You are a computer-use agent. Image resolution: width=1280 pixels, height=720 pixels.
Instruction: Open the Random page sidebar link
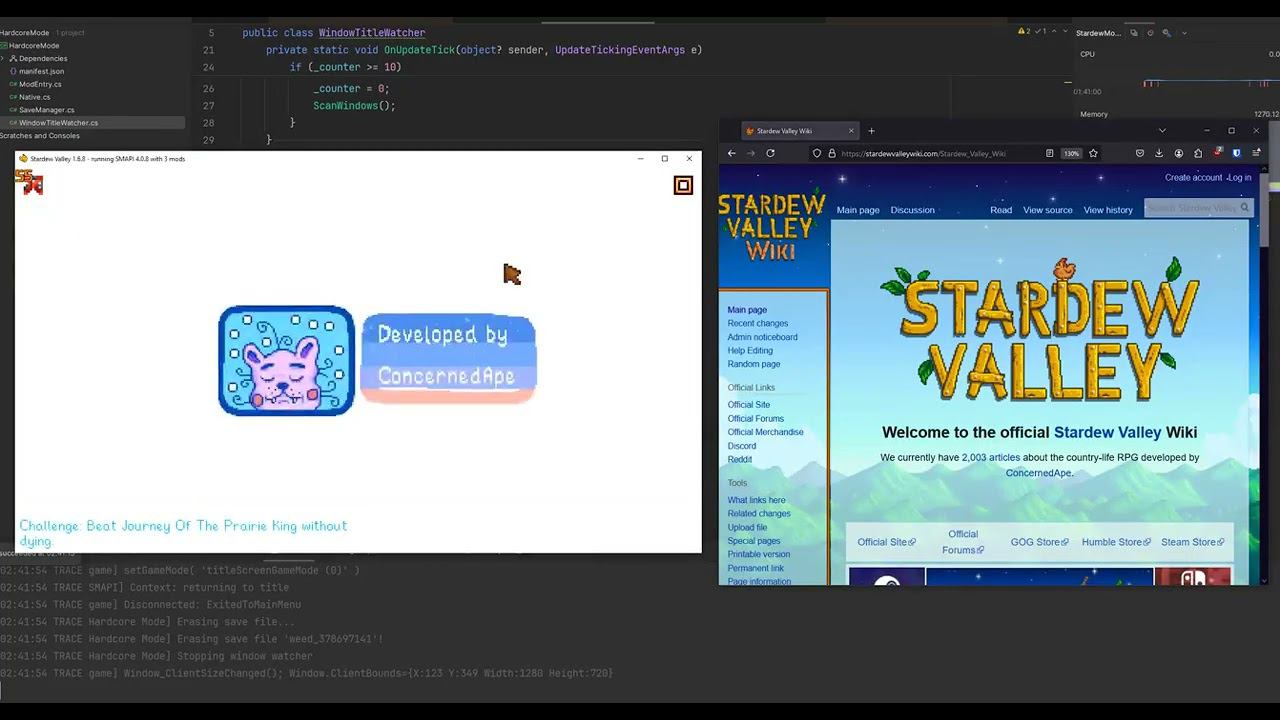tap(754, 364)
